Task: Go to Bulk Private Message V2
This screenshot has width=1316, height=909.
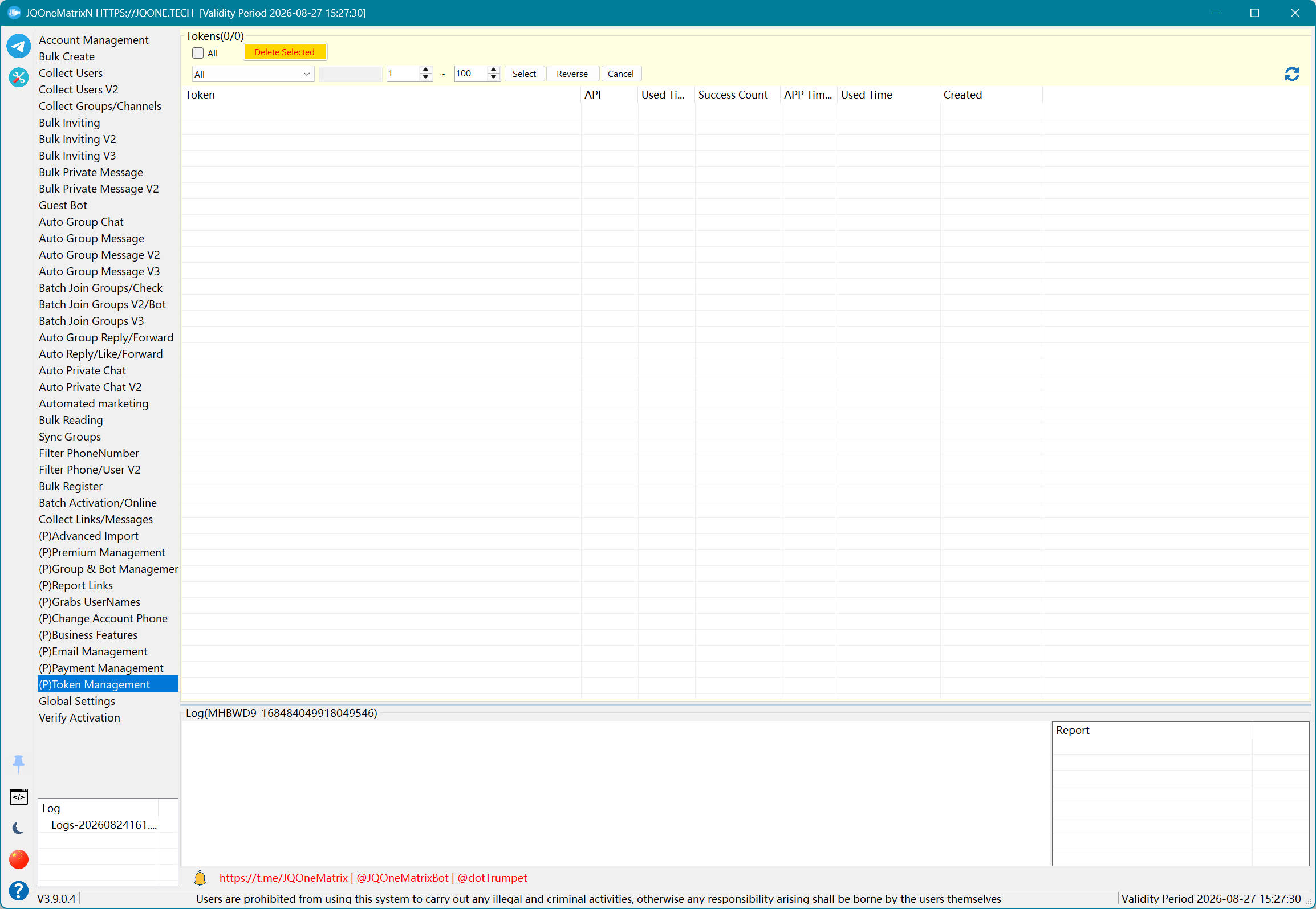Action: coord(99,189)
